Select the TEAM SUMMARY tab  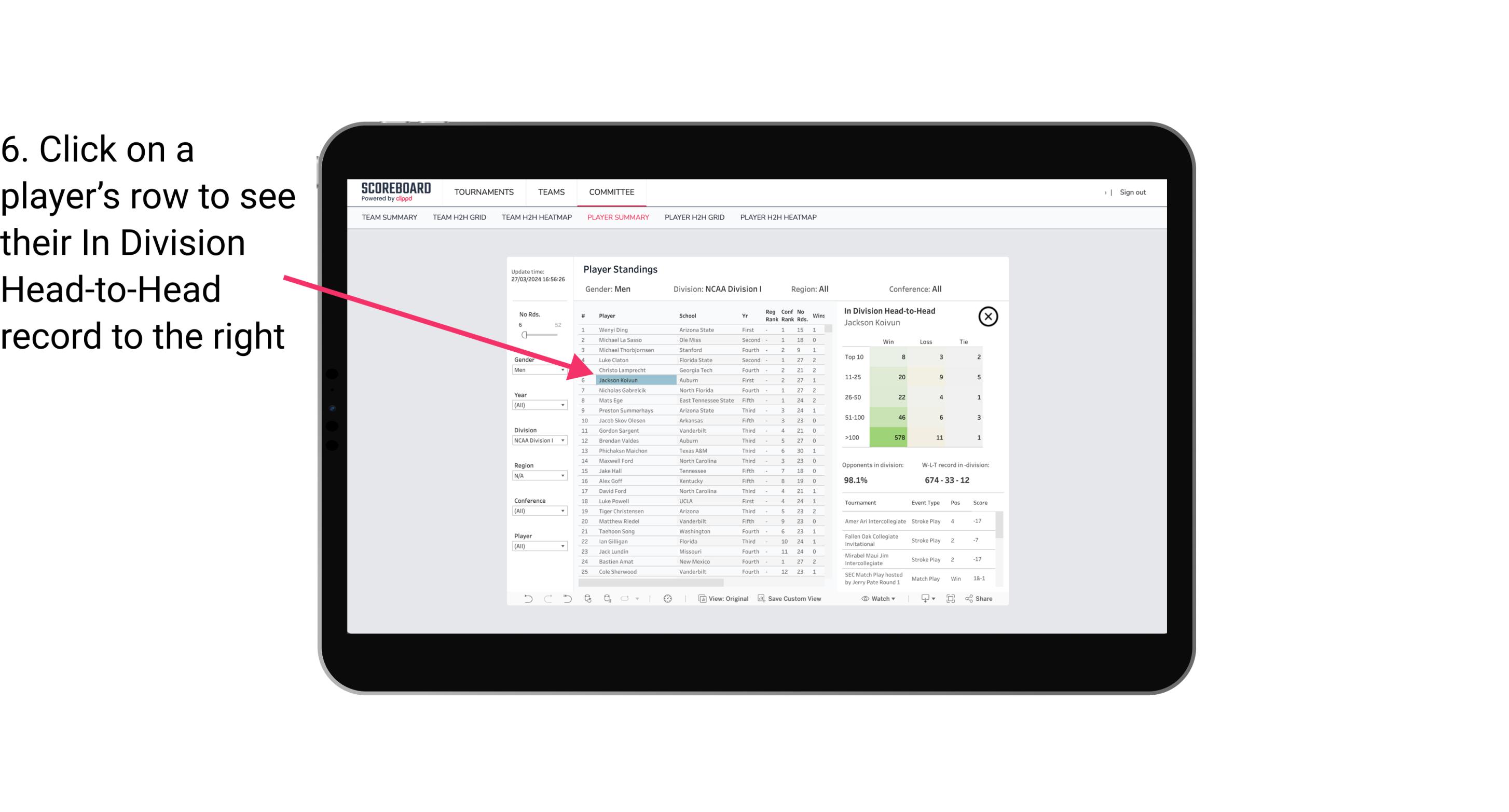[389, 217]
